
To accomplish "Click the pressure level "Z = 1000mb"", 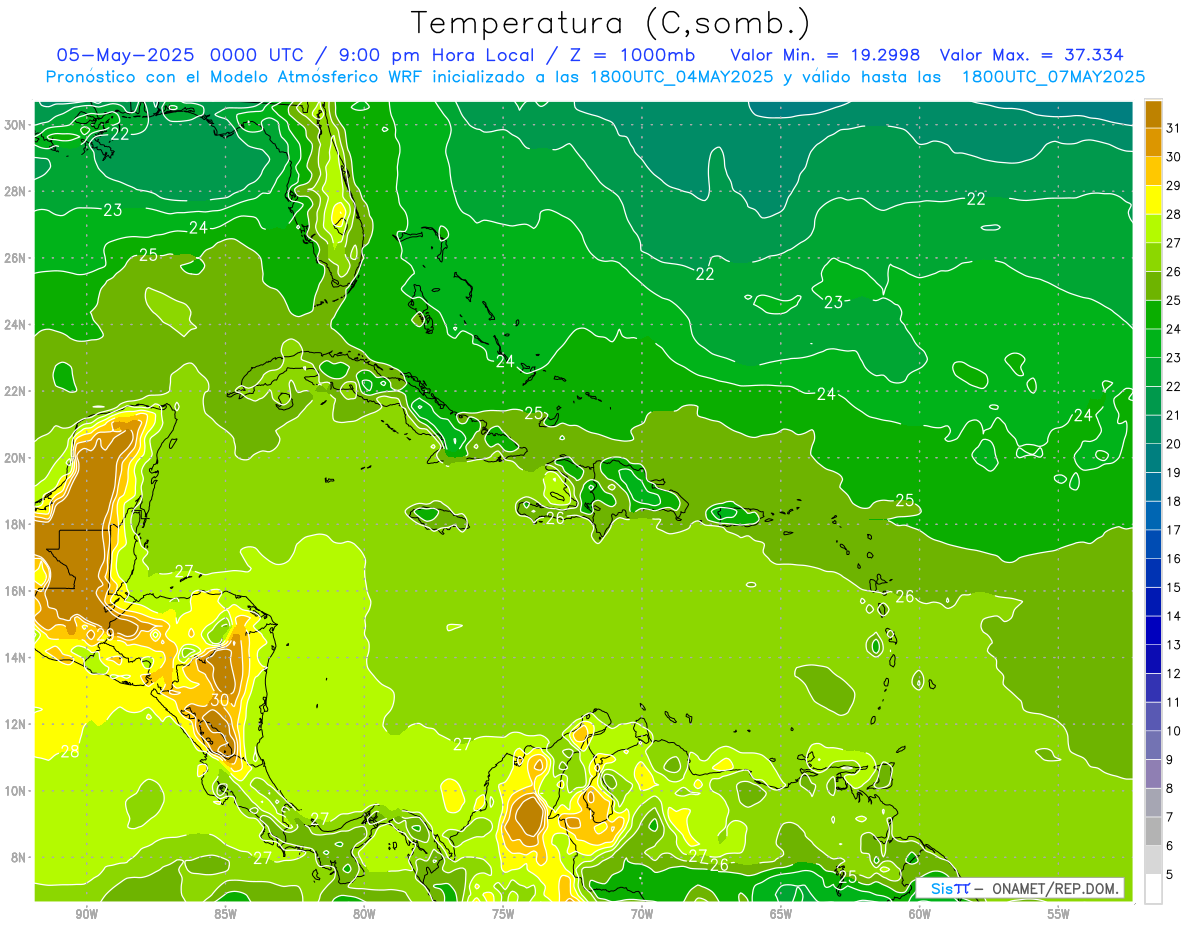I will [x=632, y=55].
